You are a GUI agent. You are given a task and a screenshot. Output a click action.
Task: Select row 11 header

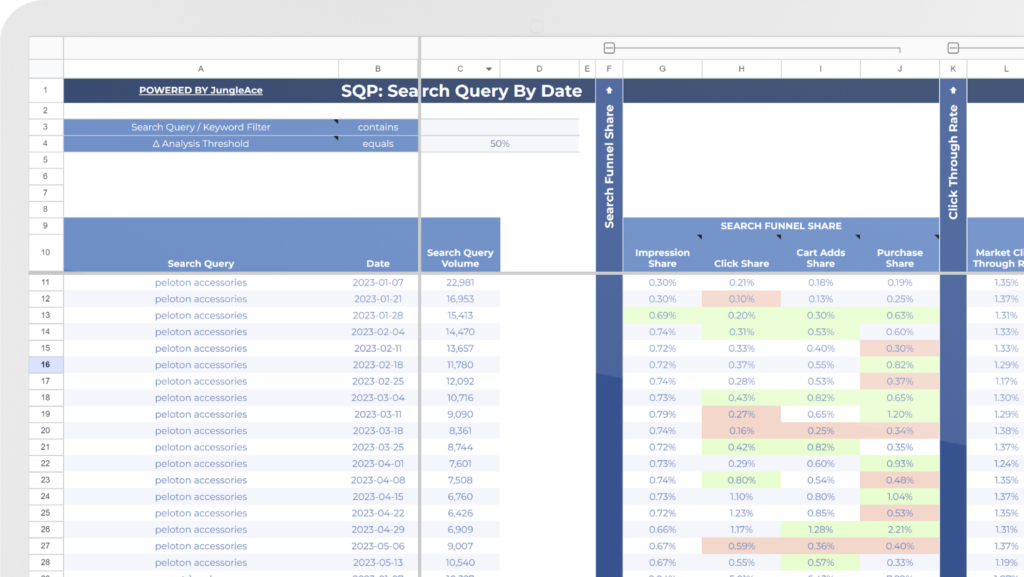[46, 283]
